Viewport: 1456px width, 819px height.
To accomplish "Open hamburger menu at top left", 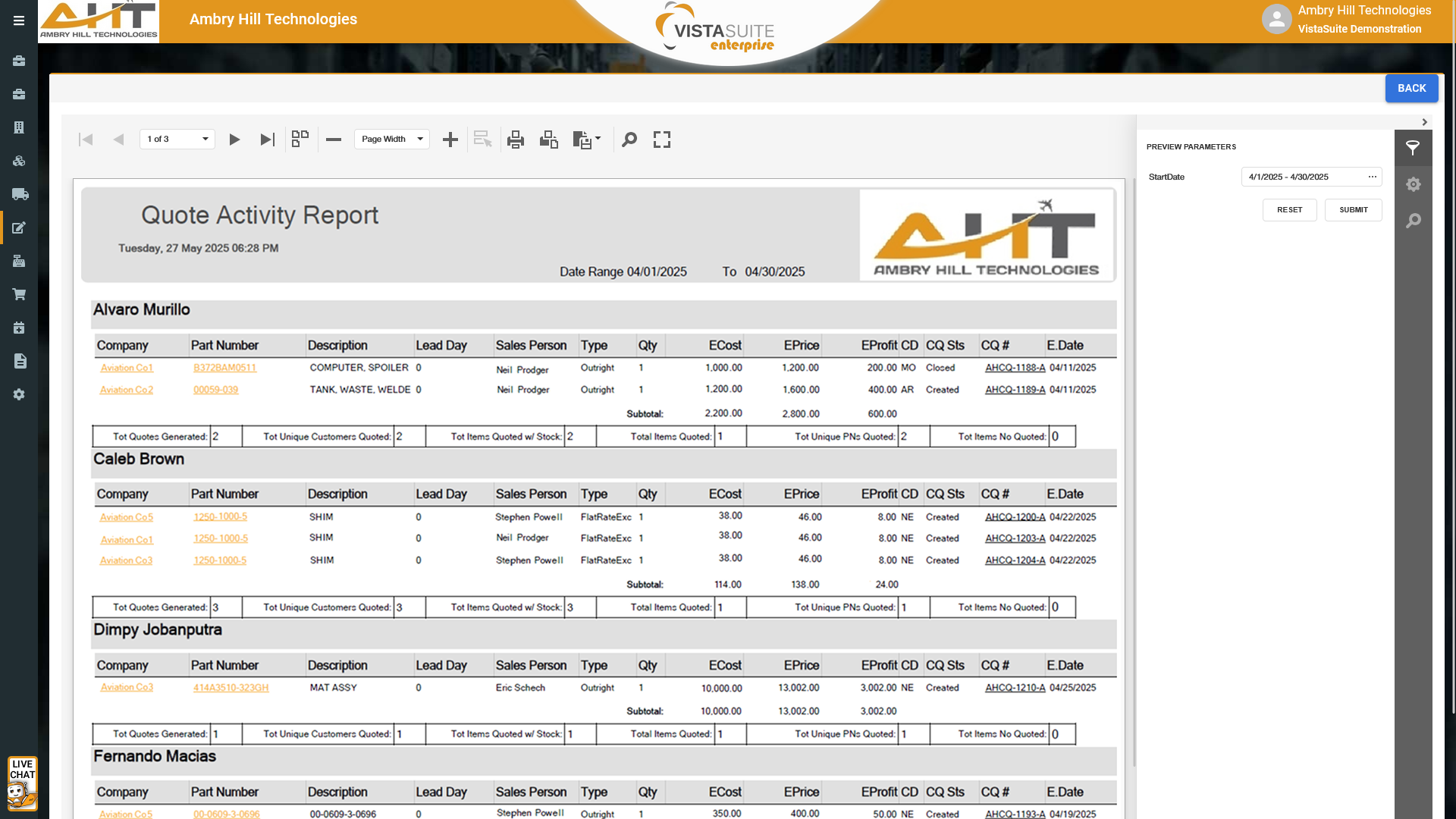I will point(19,20).
